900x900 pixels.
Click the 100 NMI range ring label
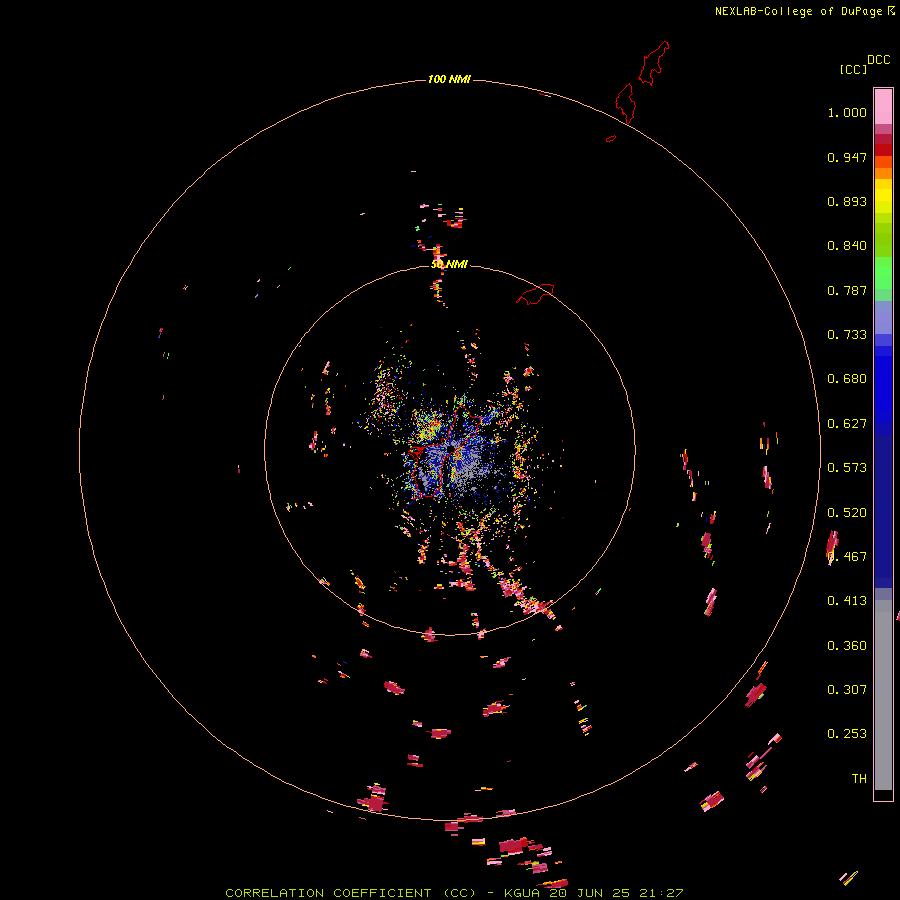coord(449,79)
